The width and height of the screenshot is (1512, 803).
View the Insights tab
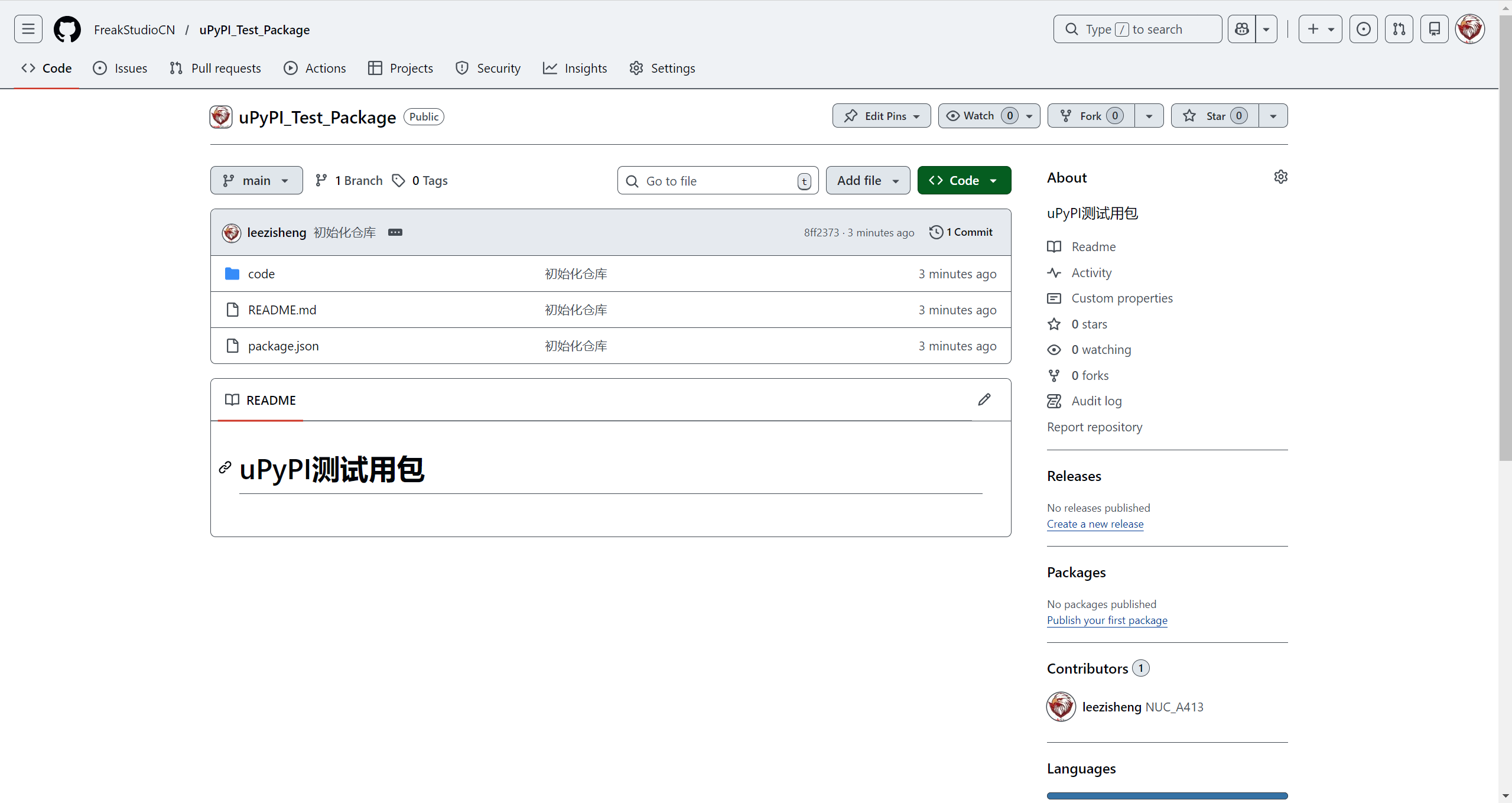coord(575,68)
